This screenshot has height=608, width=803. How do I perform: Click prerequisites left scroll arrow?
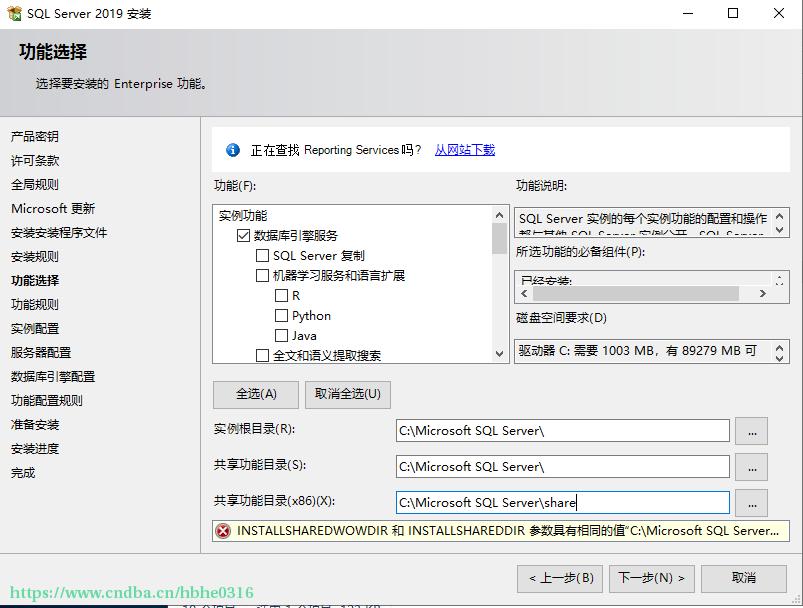[524, 293]
